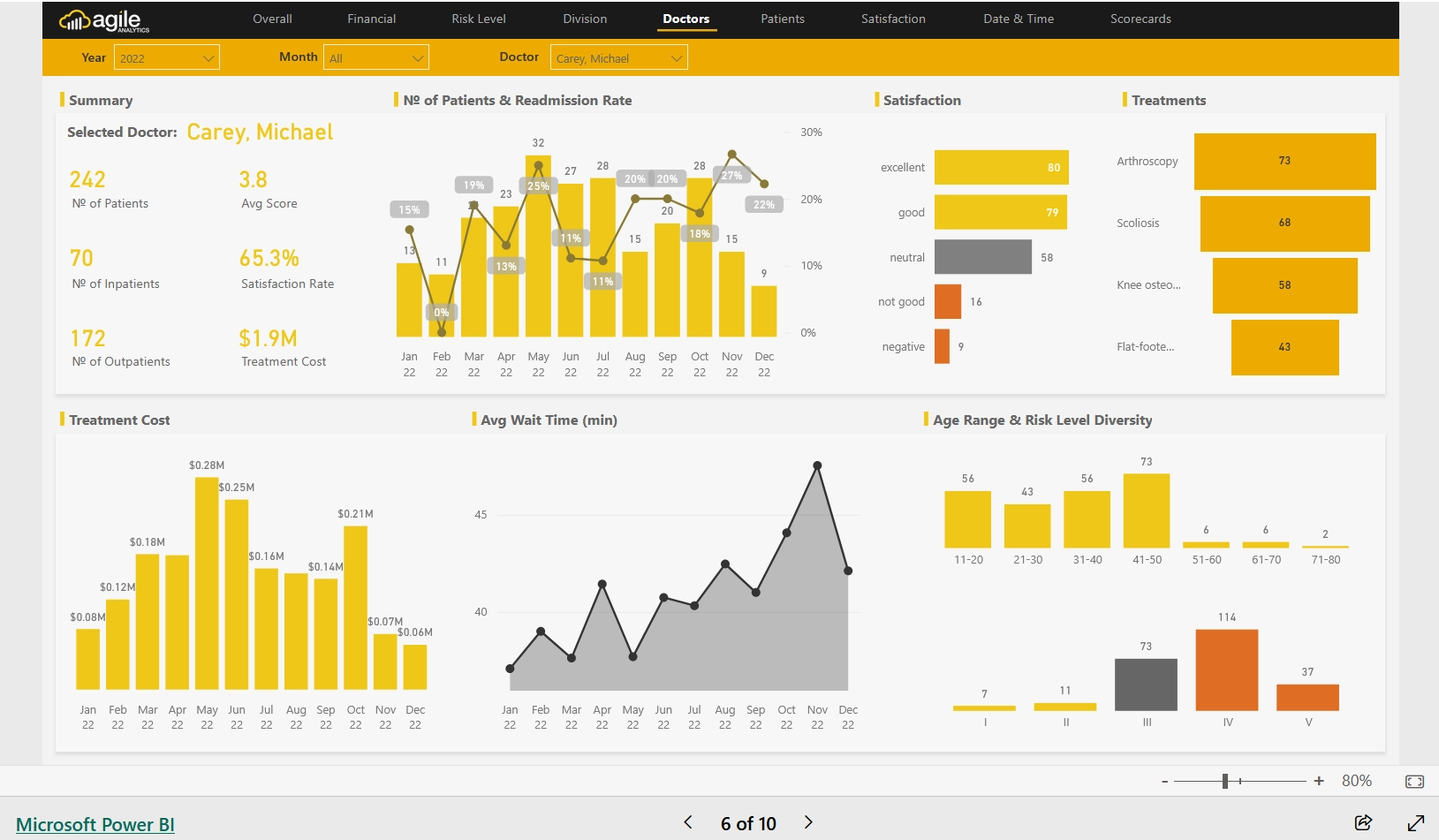Switch to the Financial tab
This screenshot has width=1439, height=840.
(371, 19)
